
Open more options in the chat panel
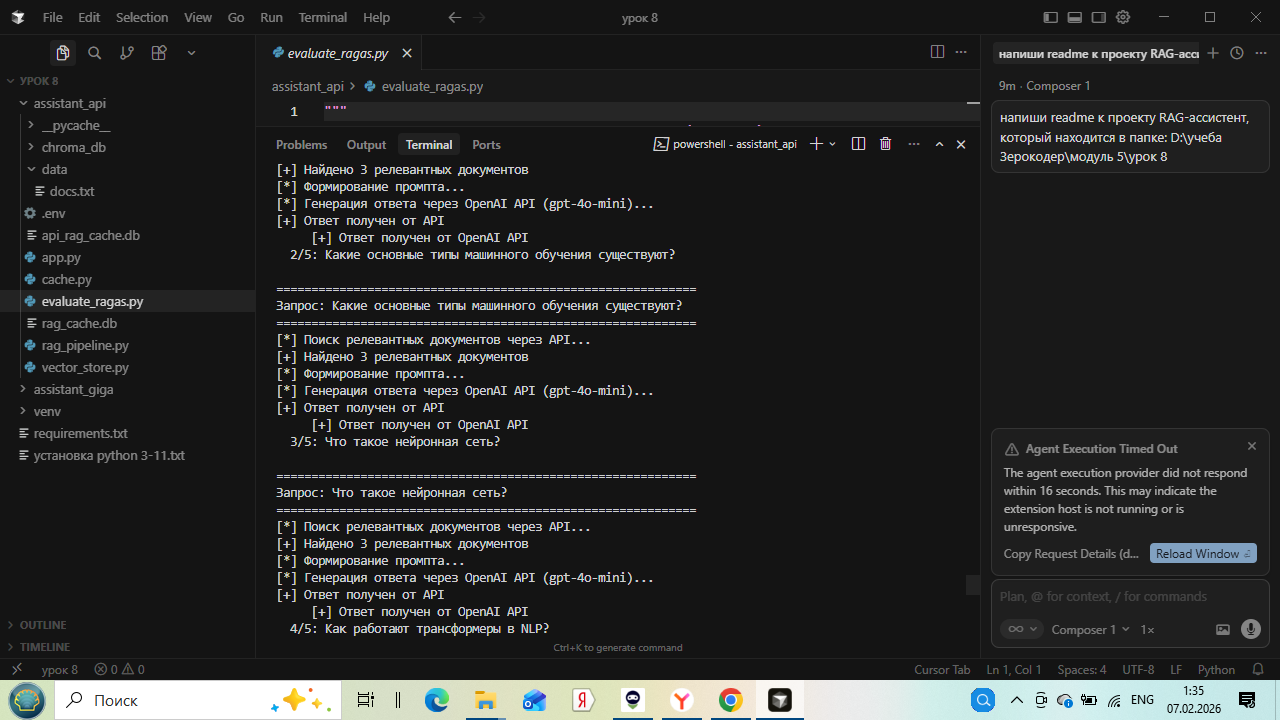pyautogui.click(x=1260, y=53)
